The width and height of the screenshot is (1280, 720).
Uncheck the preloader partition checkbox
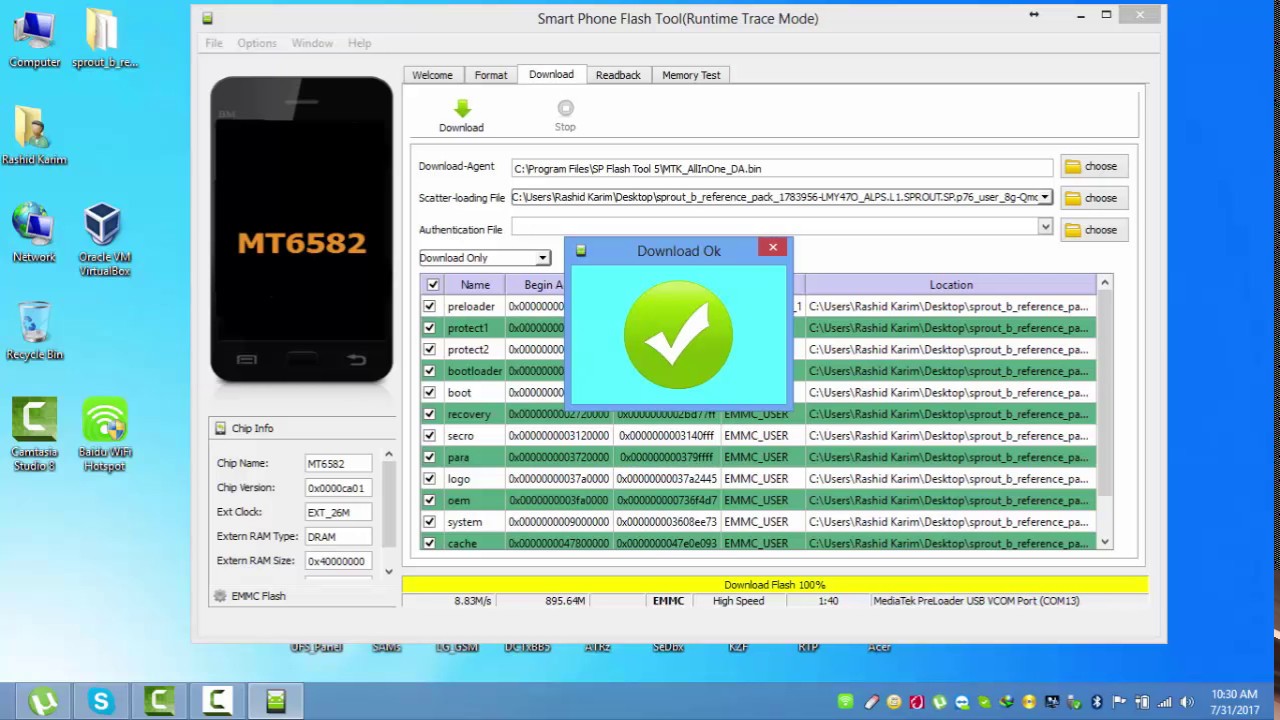coord(430,306)
